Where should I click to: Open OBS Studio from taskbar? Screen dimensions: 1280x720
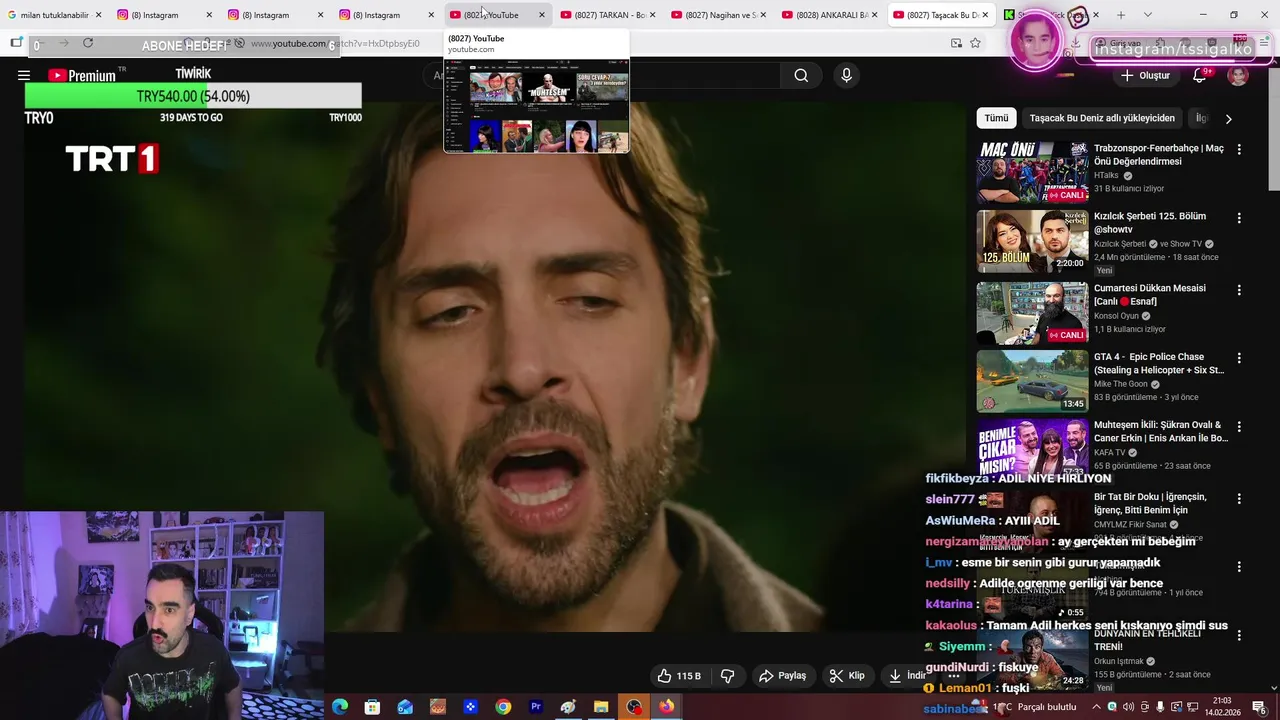tap(634, 707)
